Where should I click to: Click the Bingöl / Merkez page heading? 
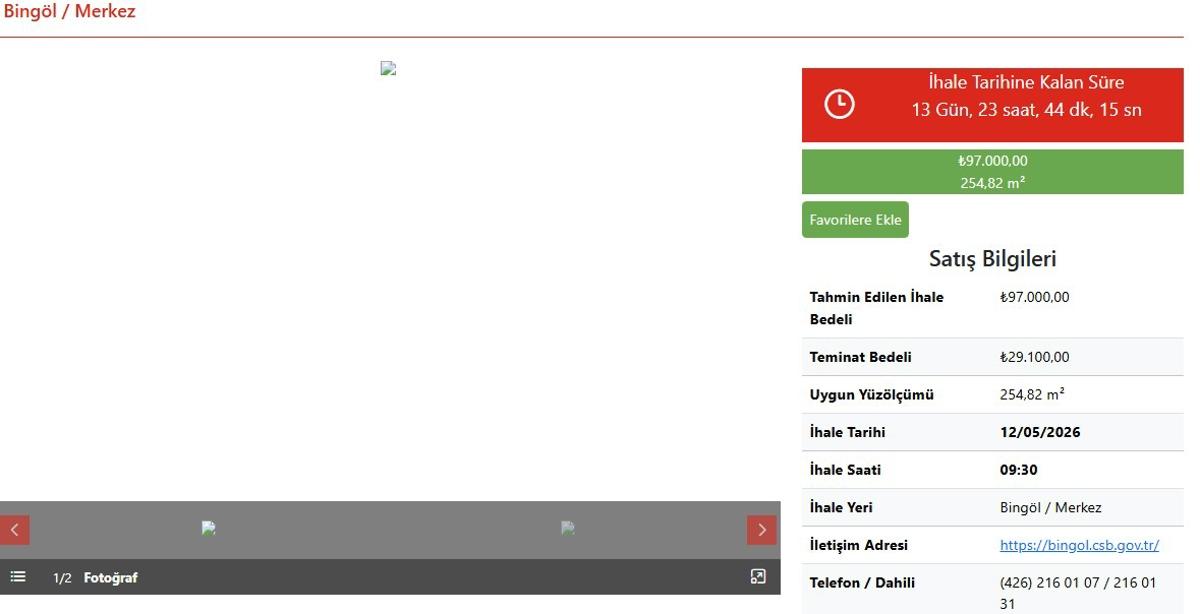coord(70,12)
